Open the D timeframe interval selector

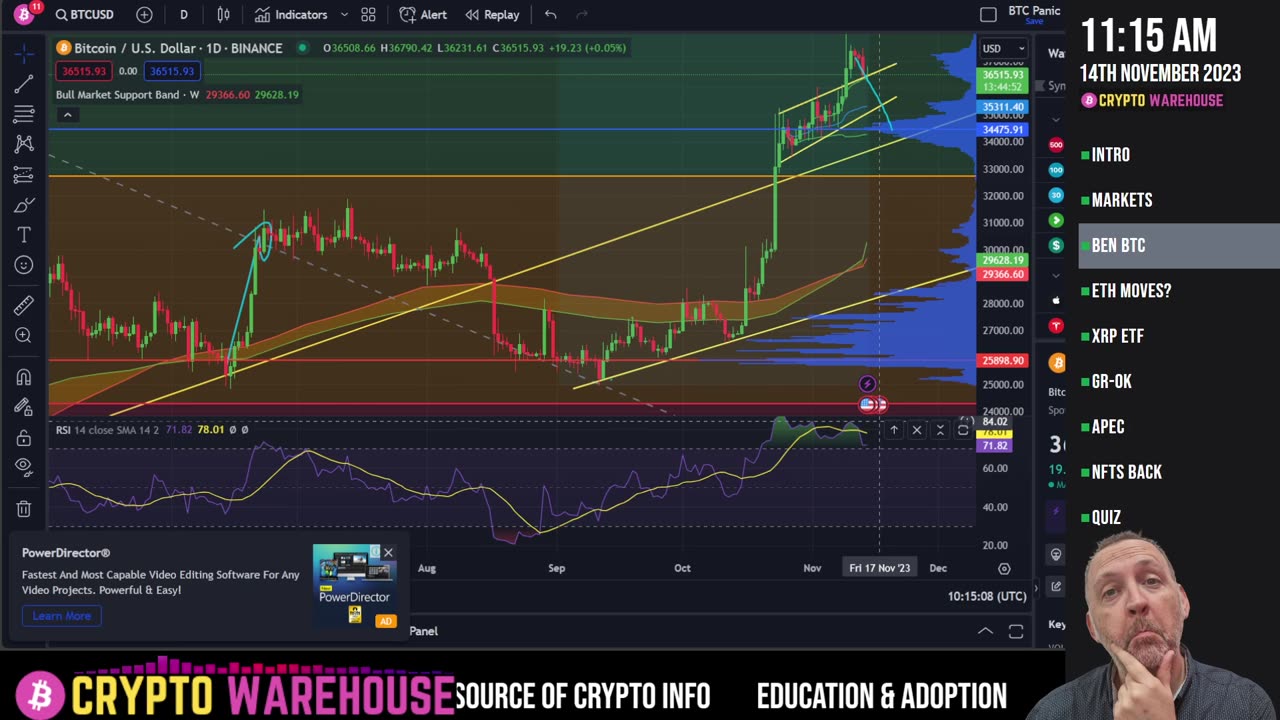pos(183,14)
